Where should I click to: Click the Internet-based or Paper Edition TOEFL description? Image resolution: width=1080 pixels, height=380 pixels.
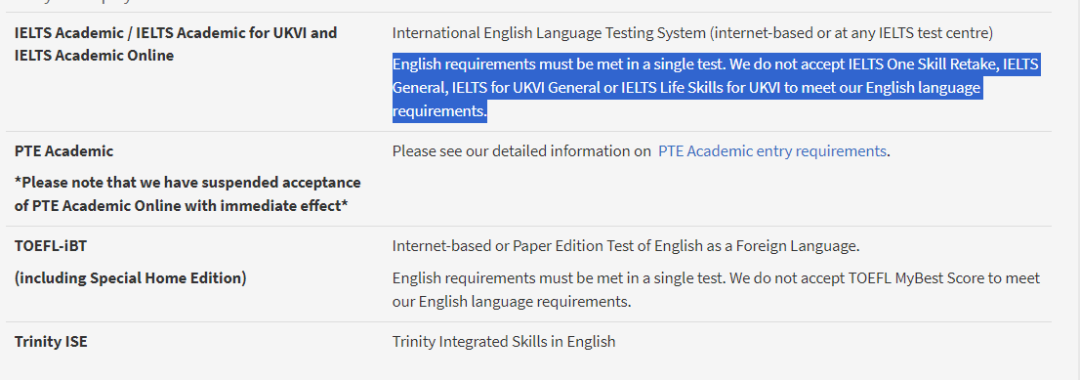point(625,246)
